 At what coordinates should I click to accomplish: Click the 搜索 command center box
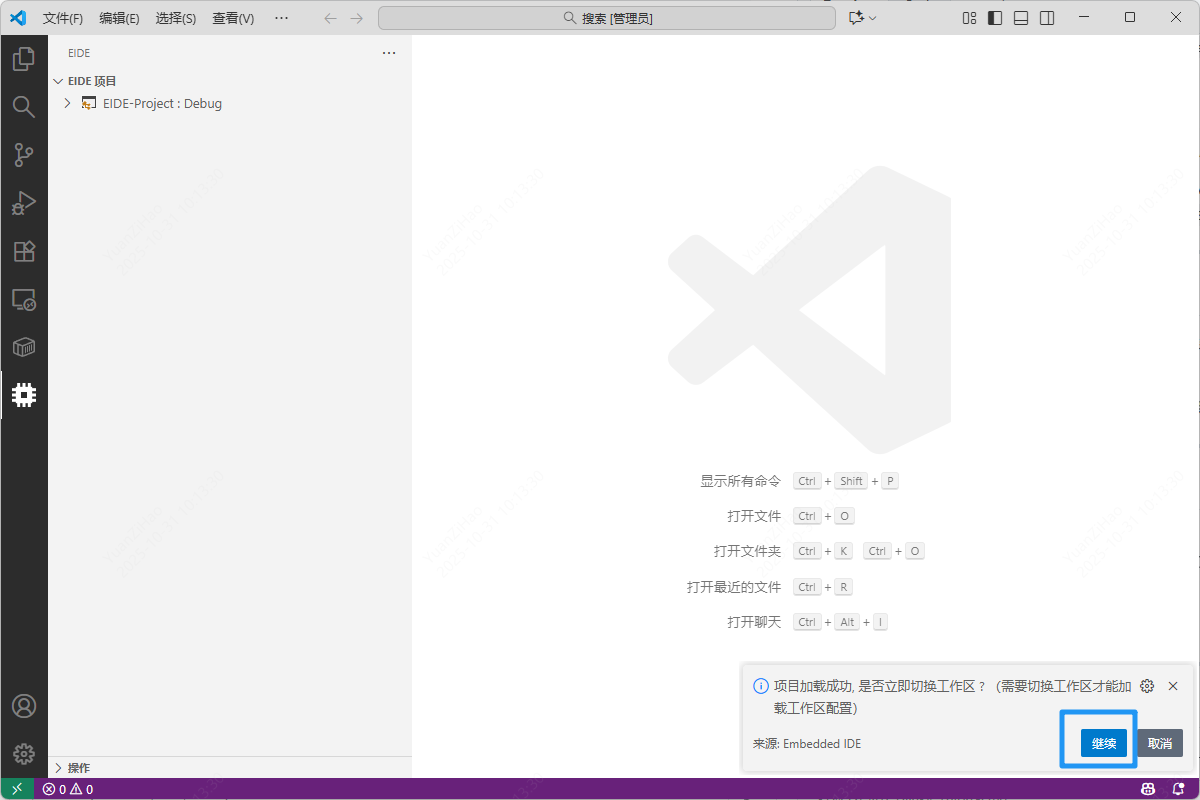607,18
